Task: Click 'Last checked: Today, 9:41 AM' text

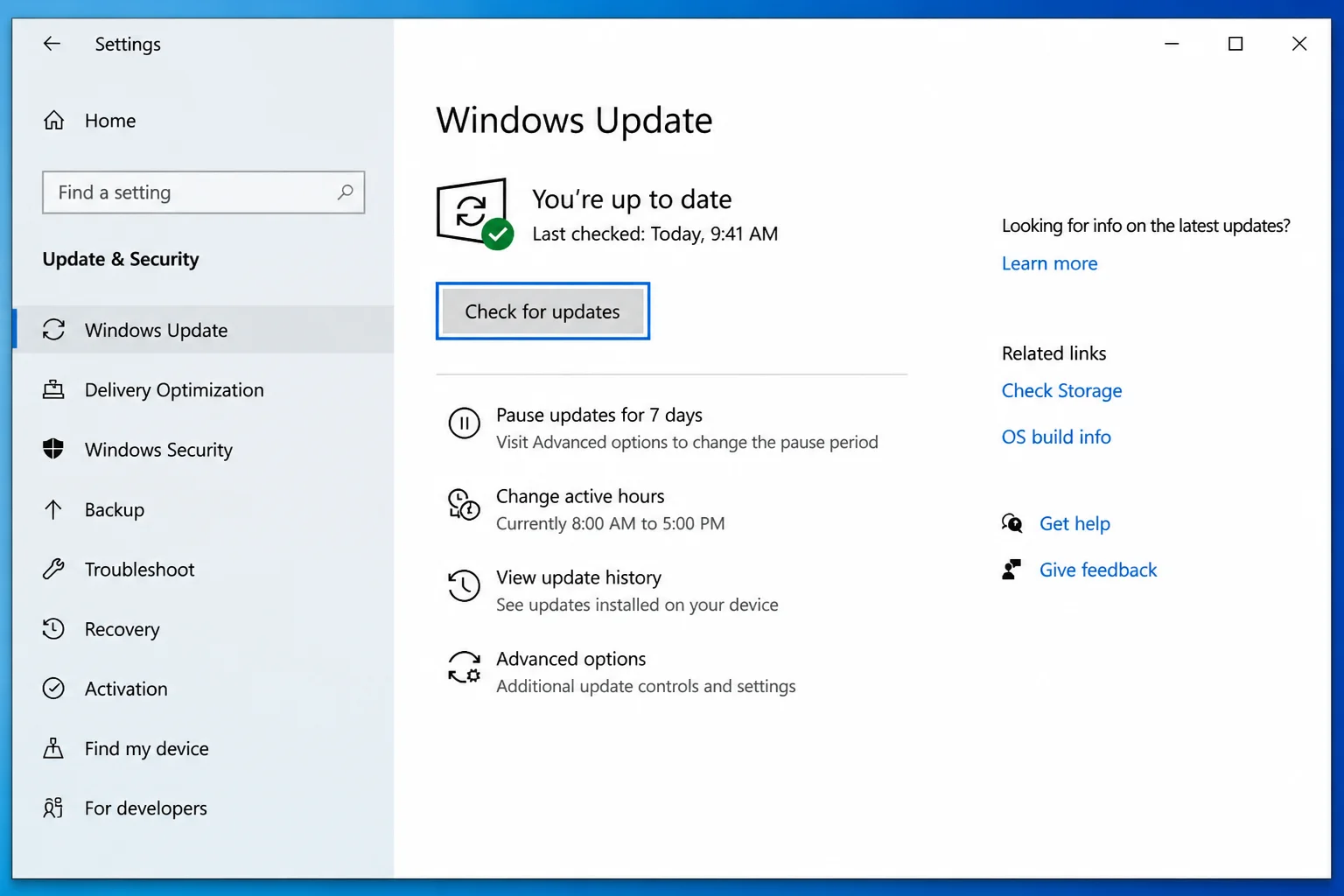Action: point(654,234)
